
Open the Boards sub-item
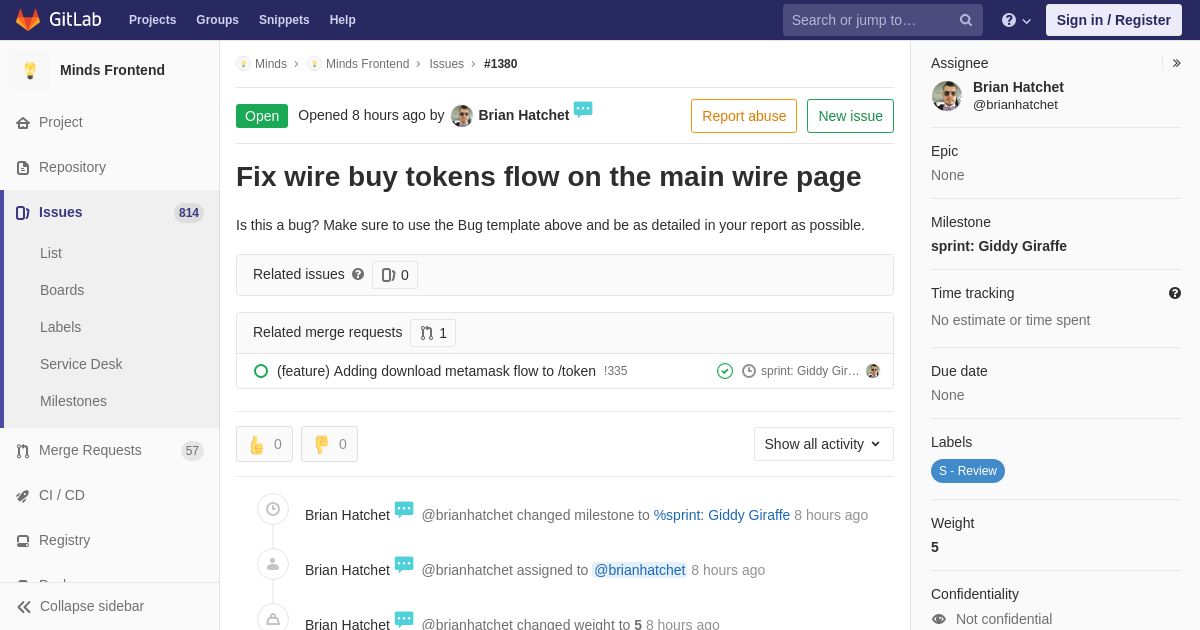point(62,290)
